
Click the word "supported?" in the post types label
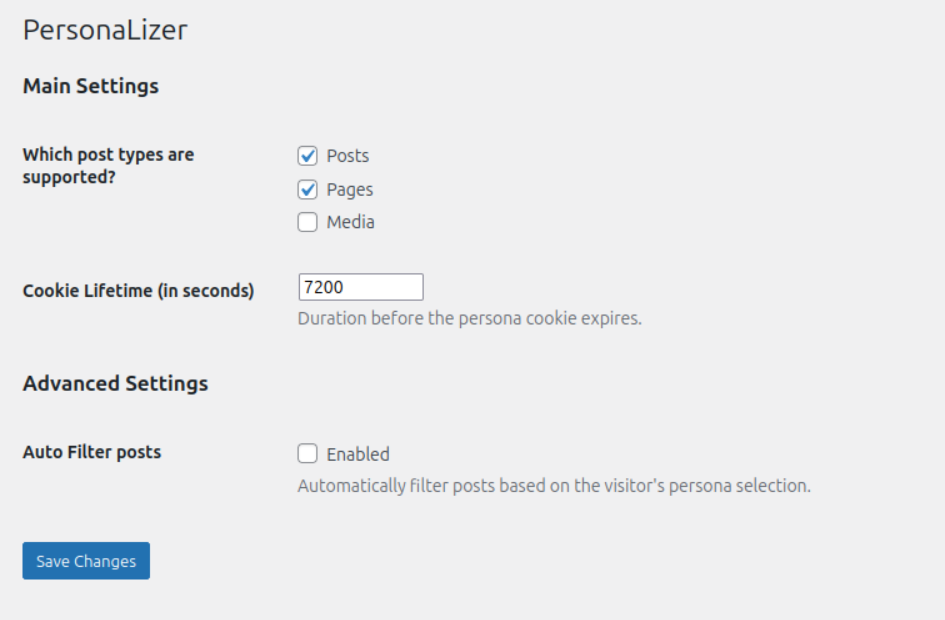click(69, 176)
